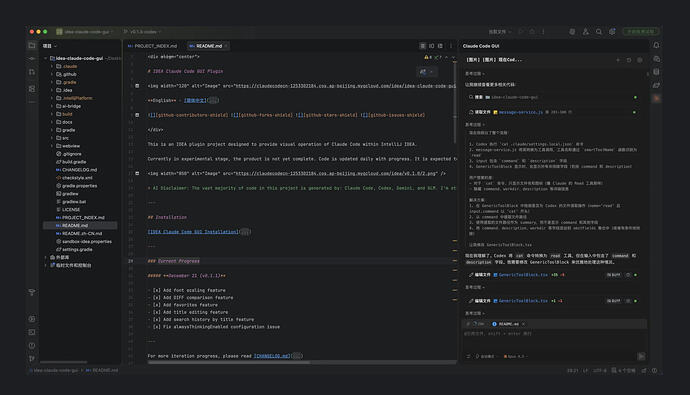
Task: Expand the src folder
Action: pos(52,138)
